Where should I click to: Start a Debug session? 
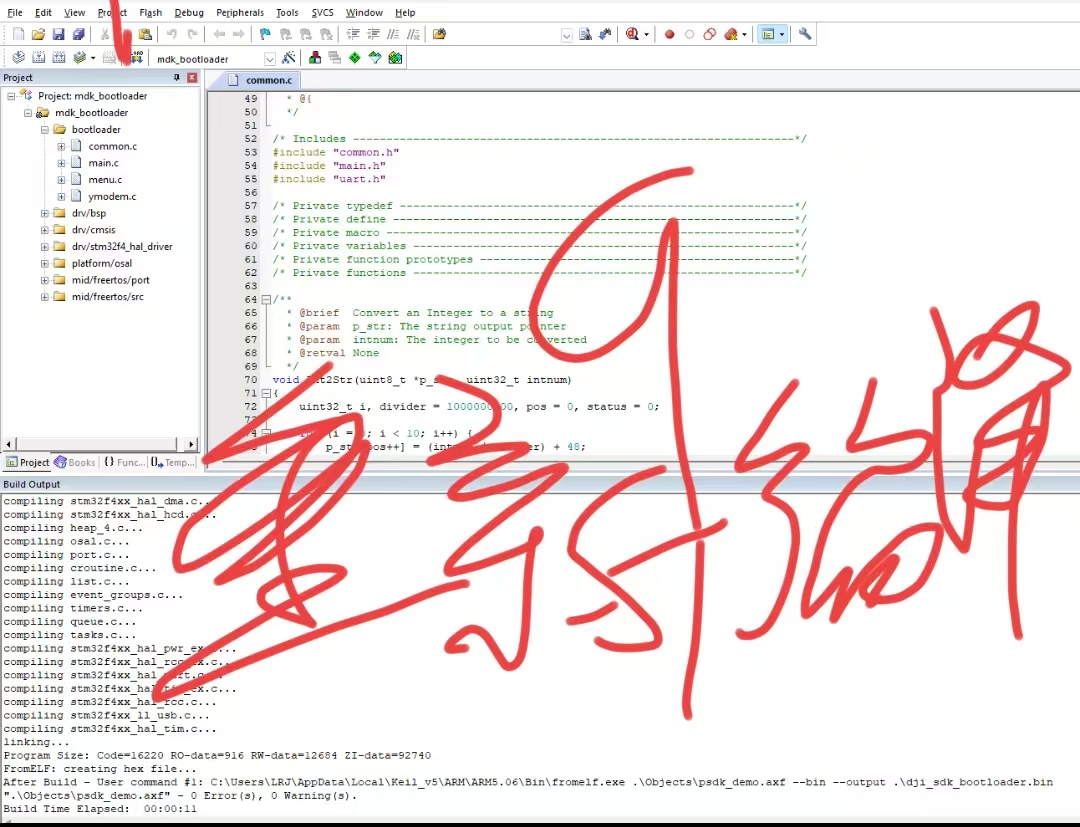[x=631, y=34]
